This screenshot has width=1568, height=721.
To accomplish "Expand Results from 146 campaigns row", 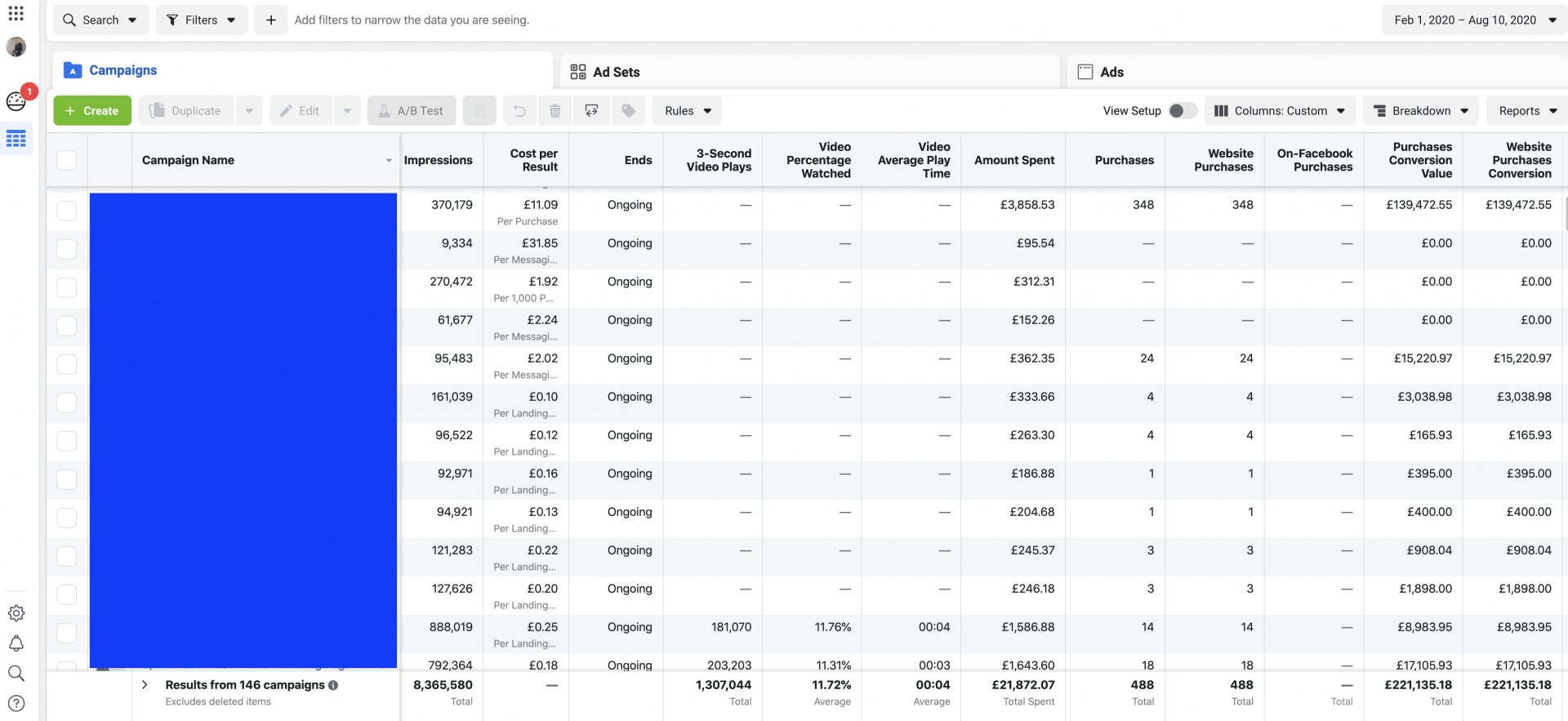I will [x=145, y=685].
